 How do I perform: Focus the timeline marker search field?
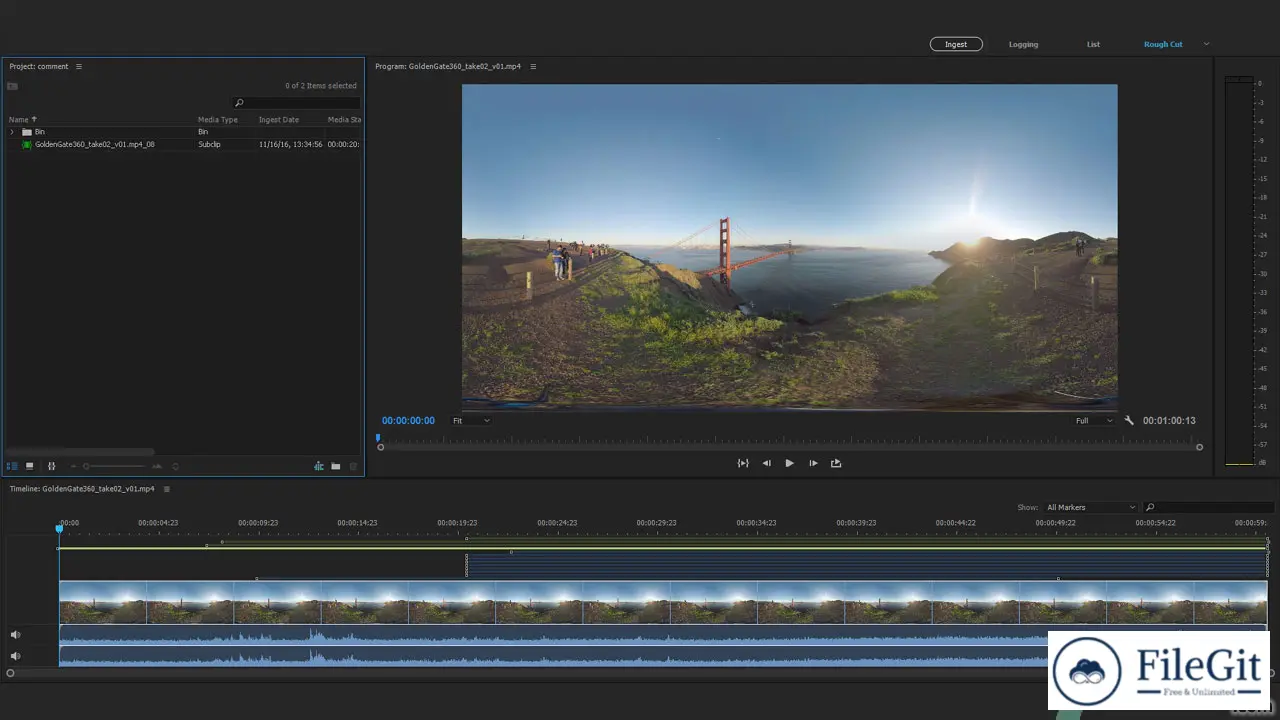click(1210, 507)
